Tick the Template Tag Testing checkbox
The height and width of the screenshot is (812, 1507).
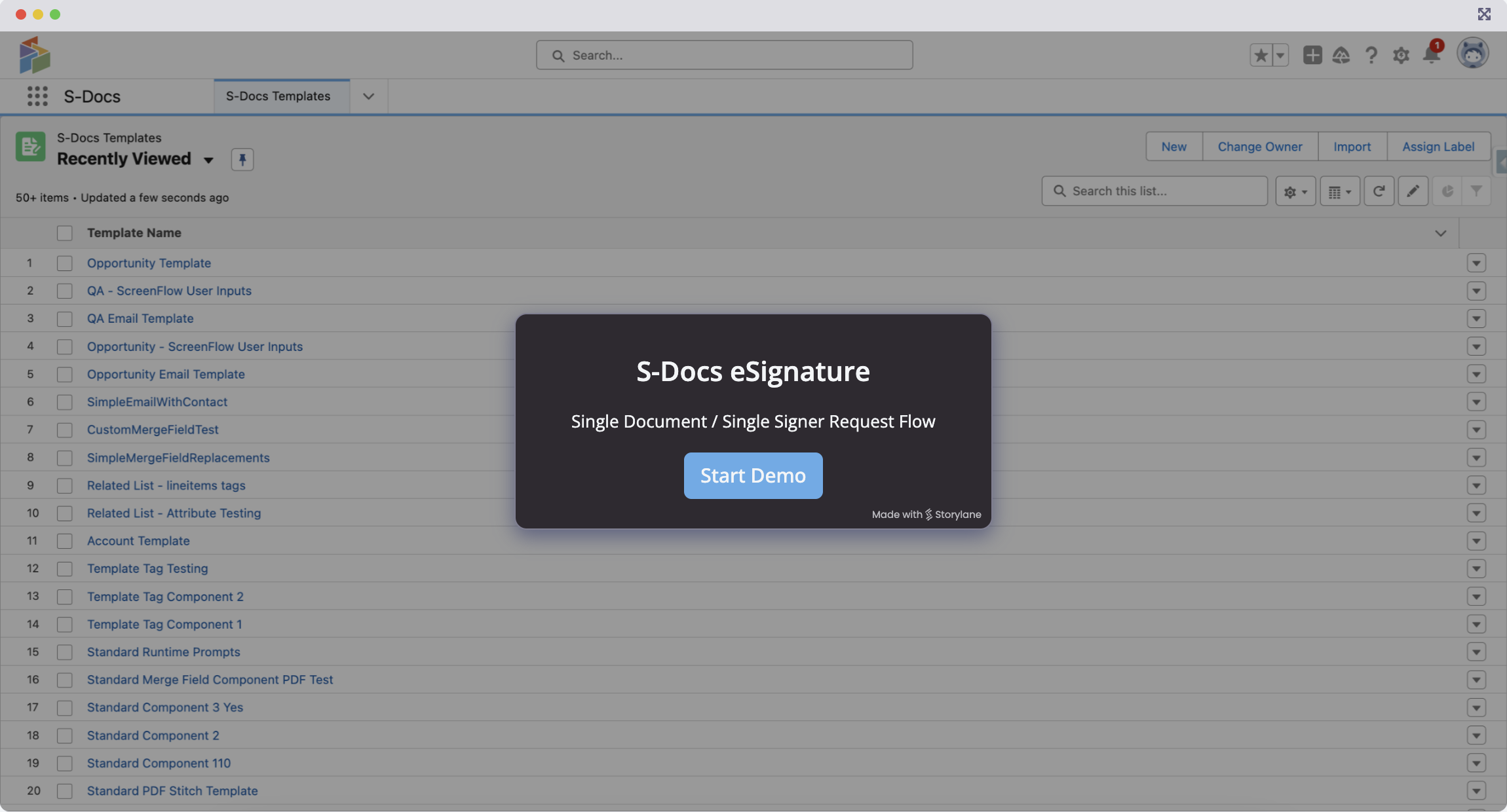64,569
